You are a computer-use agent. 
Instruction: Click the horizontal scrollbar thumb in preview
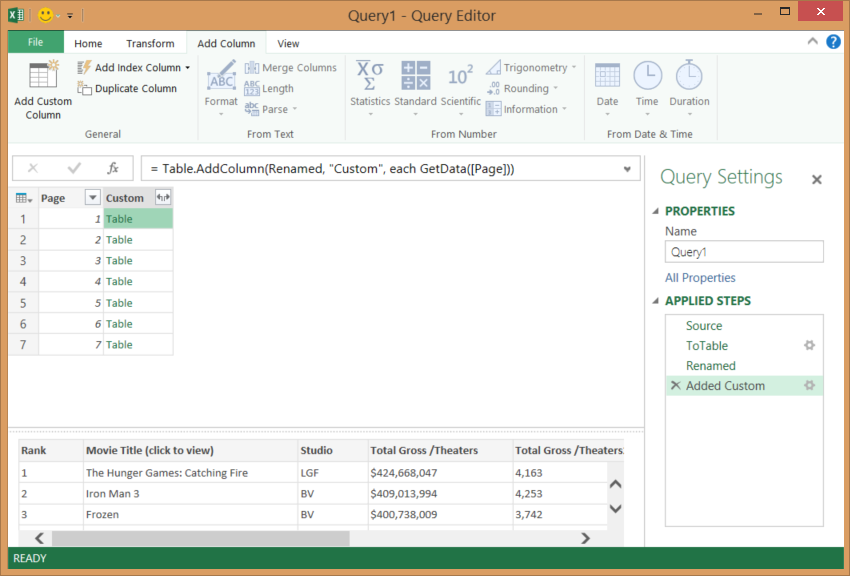click(x=201, y=538)
